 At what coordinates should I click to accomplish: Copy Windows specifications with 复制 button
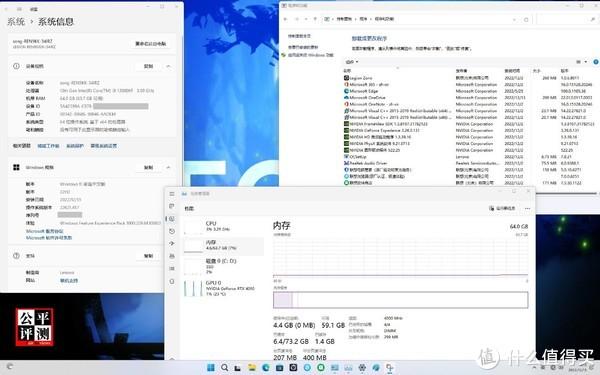(148, 167)
